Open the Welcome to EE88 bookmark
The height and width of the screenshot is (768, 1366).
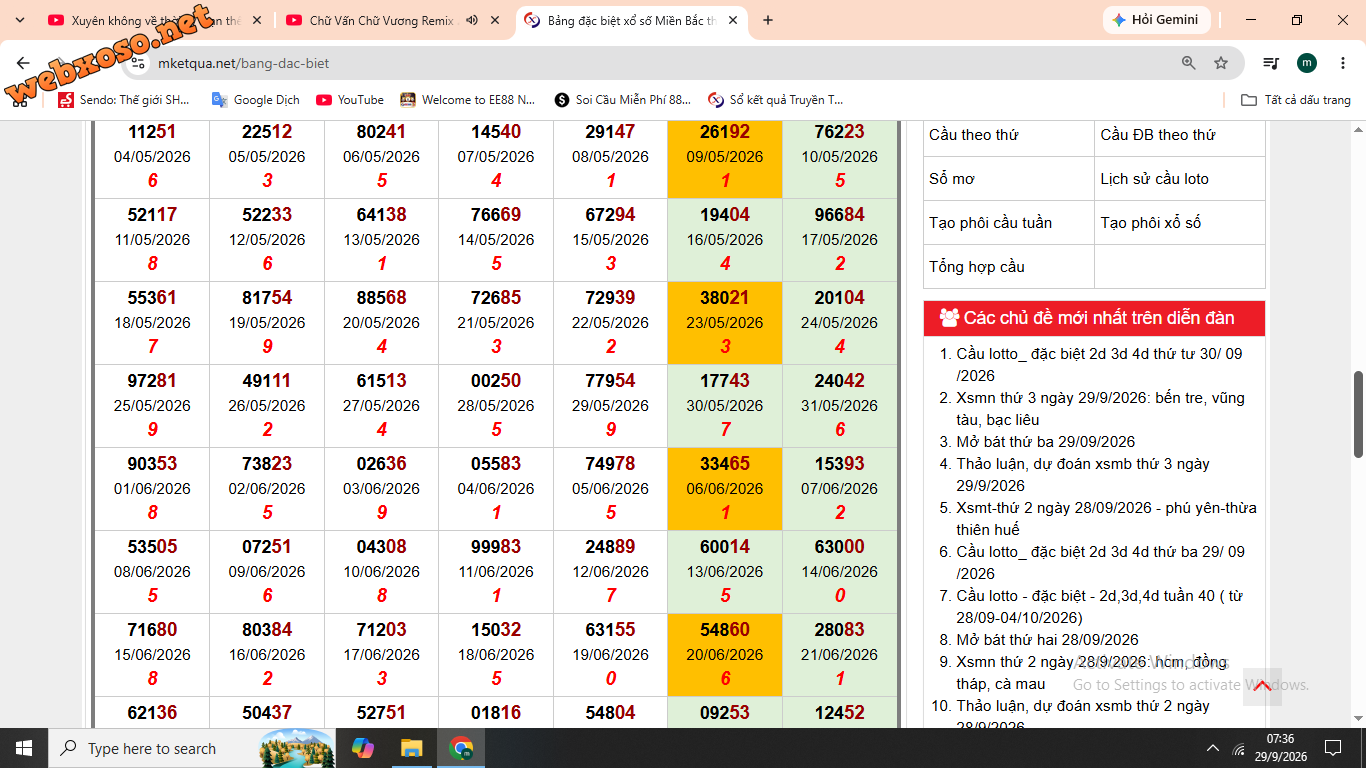point(468,100)
